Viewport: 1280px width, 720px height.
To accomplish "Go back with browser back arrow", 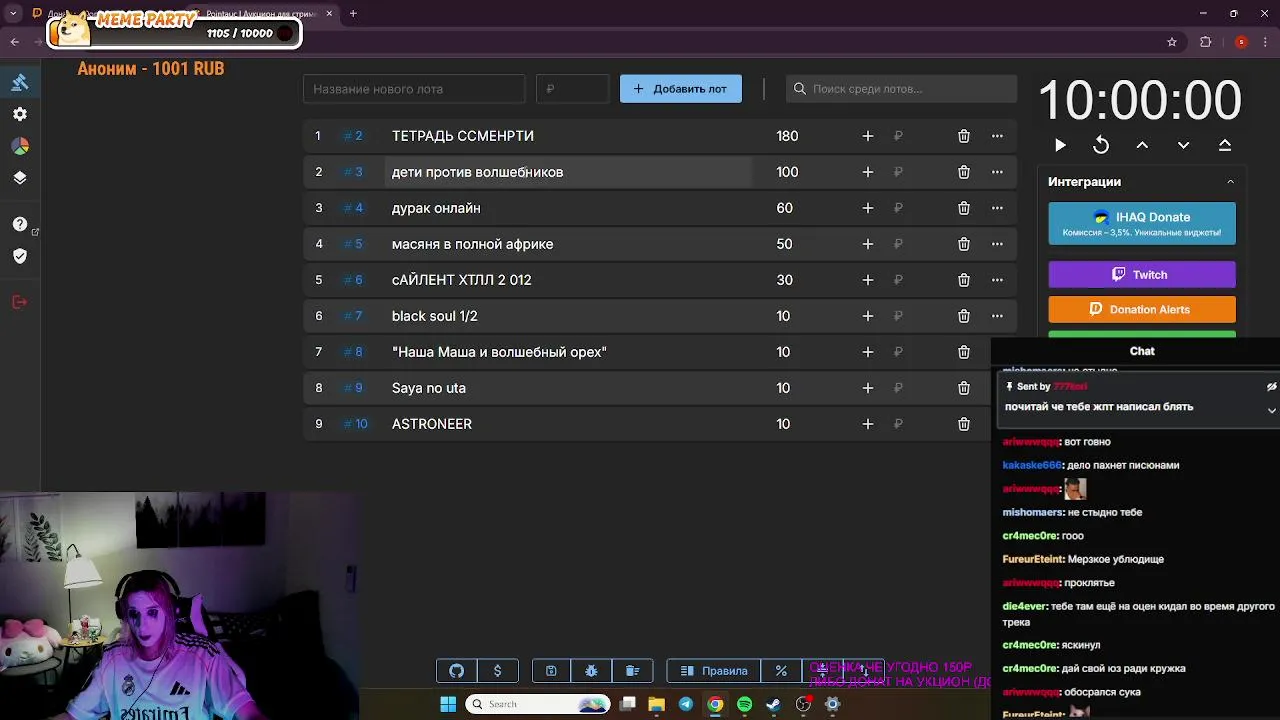I will point(14,42).
